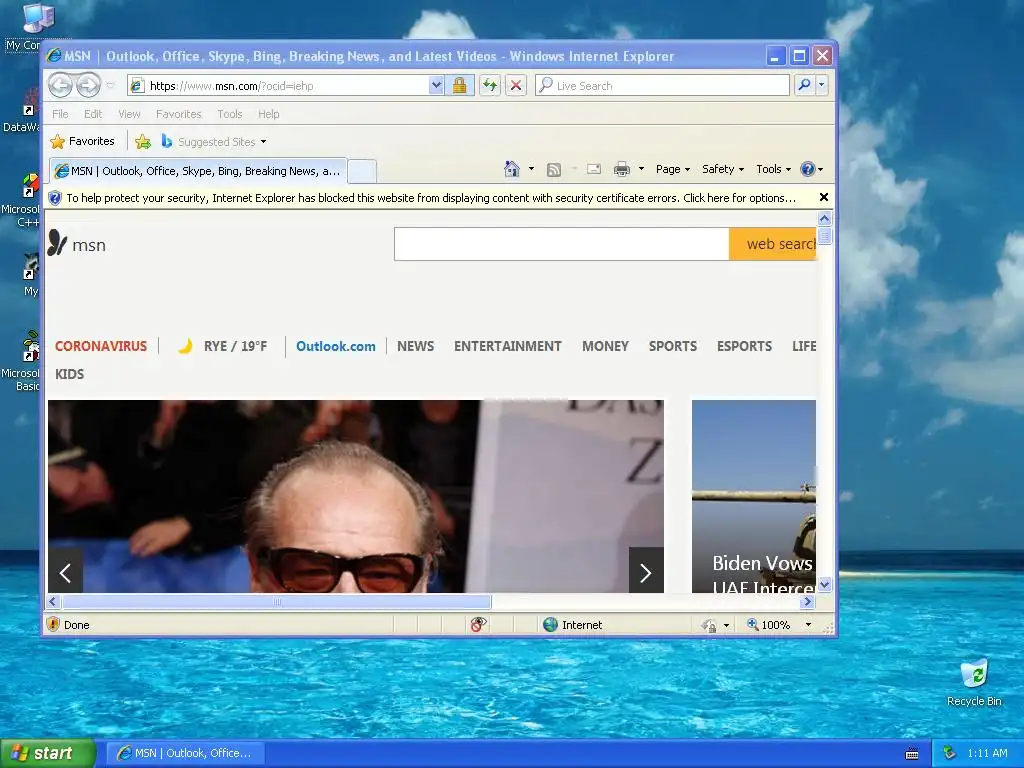
Task: Click the orange web search button
Action: click(x=773, y=244)
